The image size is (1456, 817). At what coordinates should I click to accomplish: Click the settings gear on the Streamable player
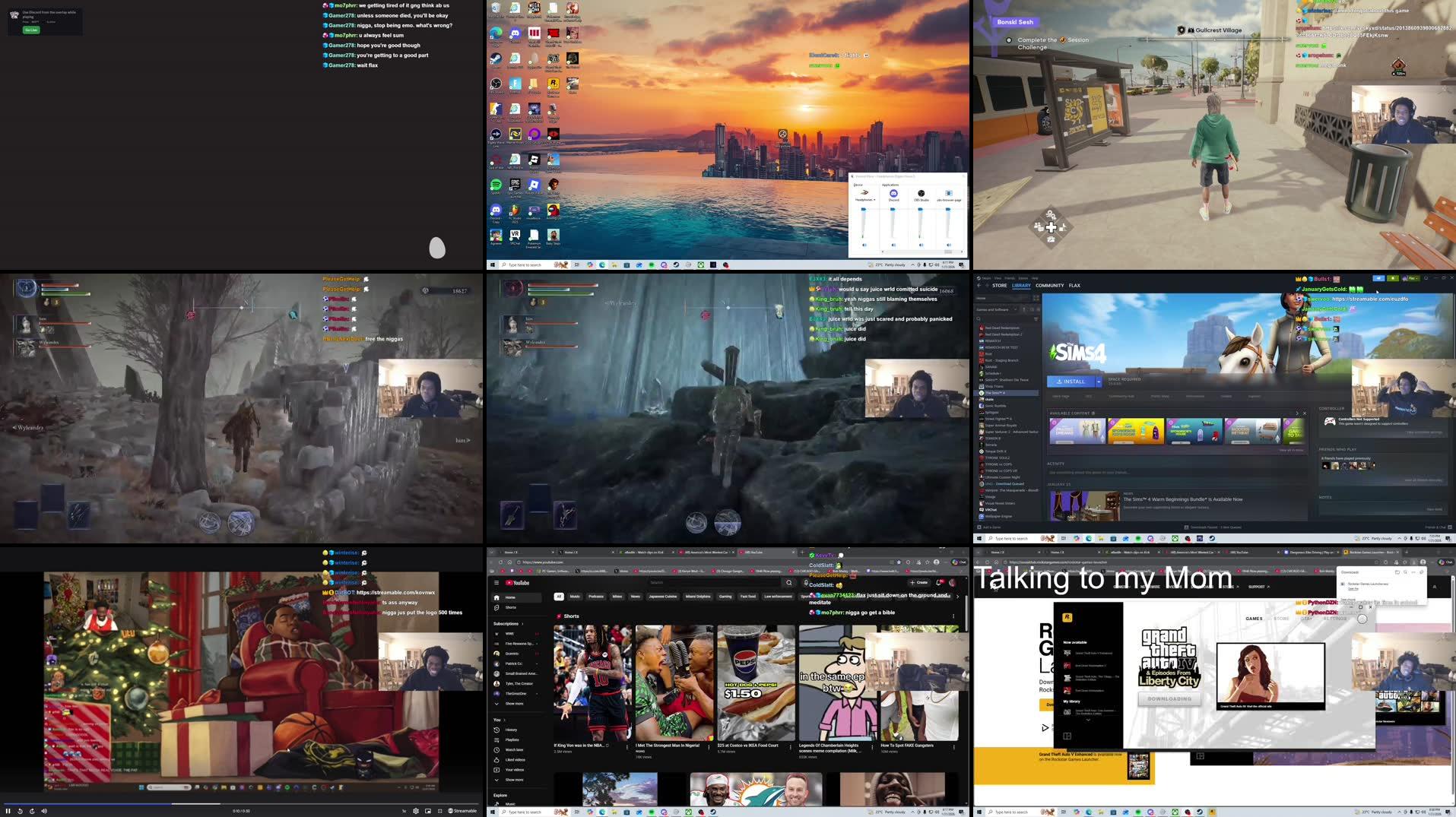point(416,811)
